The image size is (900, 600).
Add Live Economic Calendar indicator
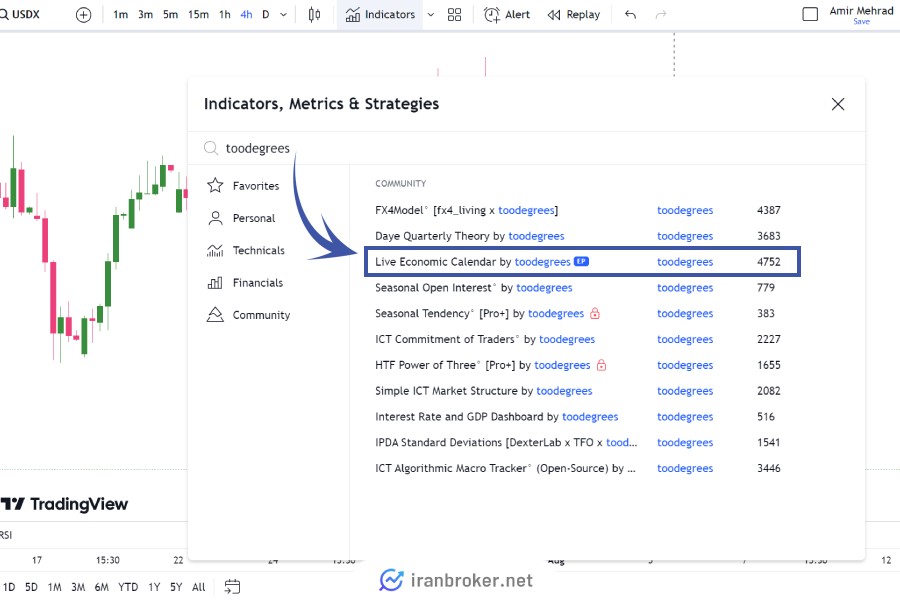coord(582,262)
